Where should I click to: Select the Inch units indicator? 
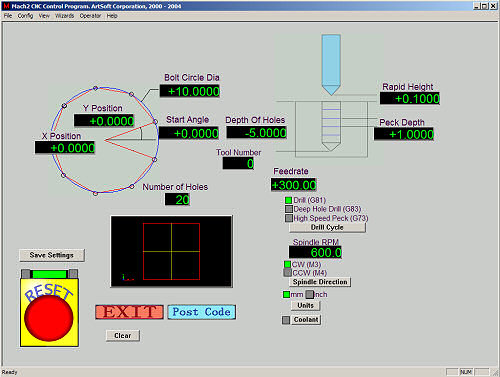coord(310,294)
